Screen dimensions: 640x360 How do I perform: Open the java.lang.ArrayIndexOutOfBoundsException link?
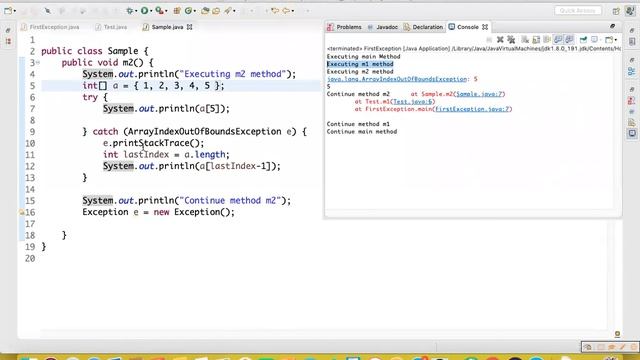pyautogui.click(x=397, y=79)
